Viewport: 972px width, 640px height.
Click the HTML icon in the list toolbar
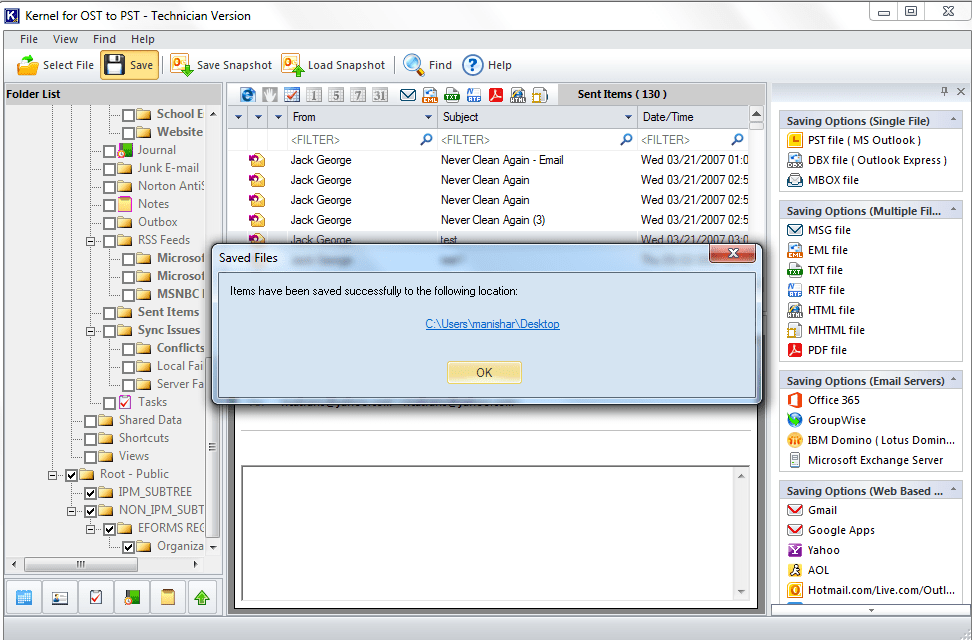tap(518, 95)
